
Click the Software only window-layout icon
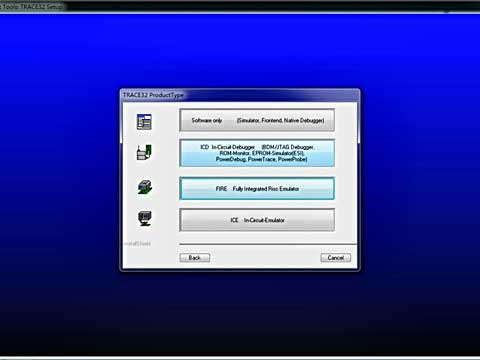[x=144, y=122]
